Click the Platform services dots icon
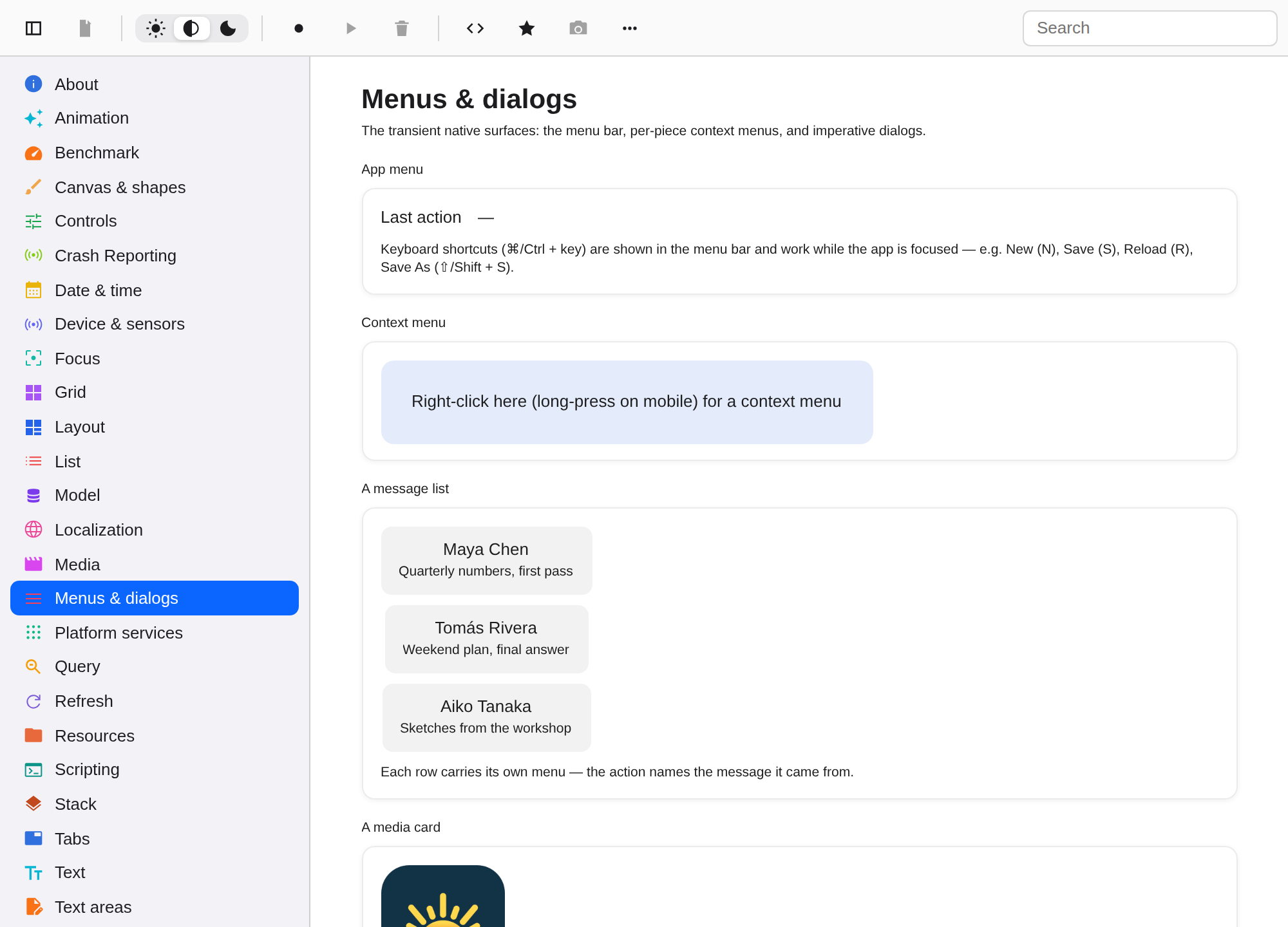 point(33,633)
